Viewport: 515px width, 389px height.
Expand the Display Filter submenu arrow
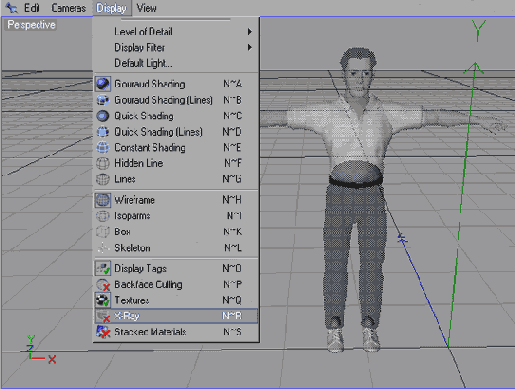250,47
